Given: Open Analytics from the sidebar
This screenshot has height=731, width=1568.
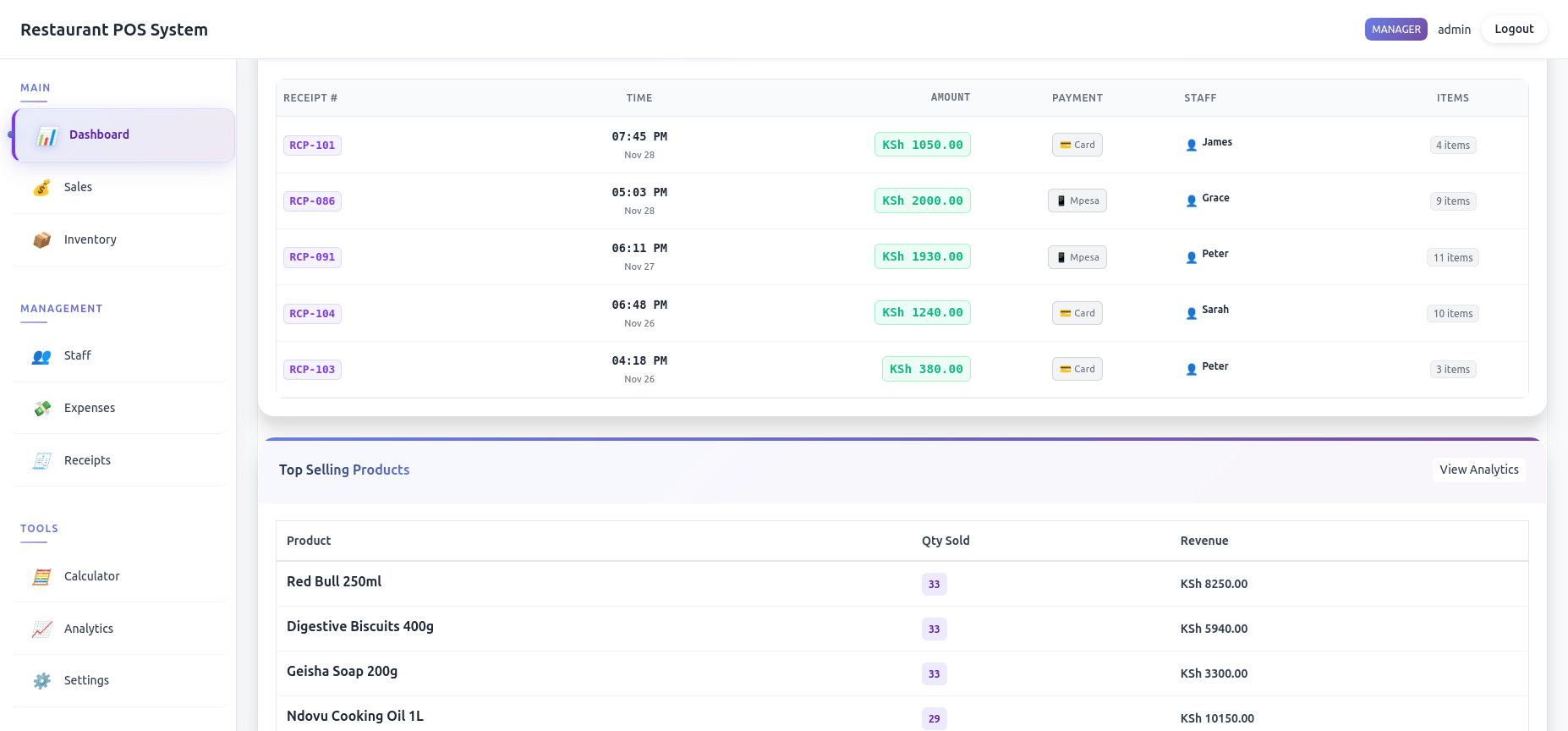Looking at the screenshot, I should tap(119, 629).
